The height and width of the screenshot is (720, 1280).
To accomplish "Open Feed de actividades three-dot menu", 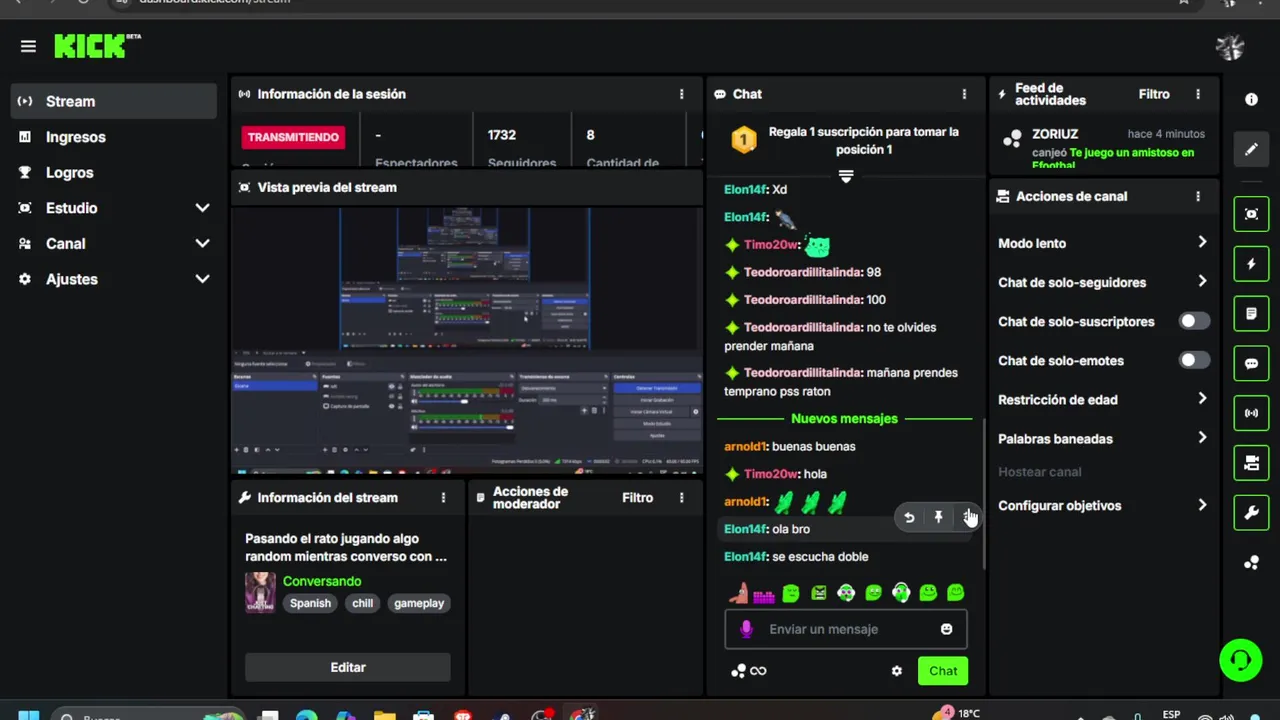I will click(1198, 94).
